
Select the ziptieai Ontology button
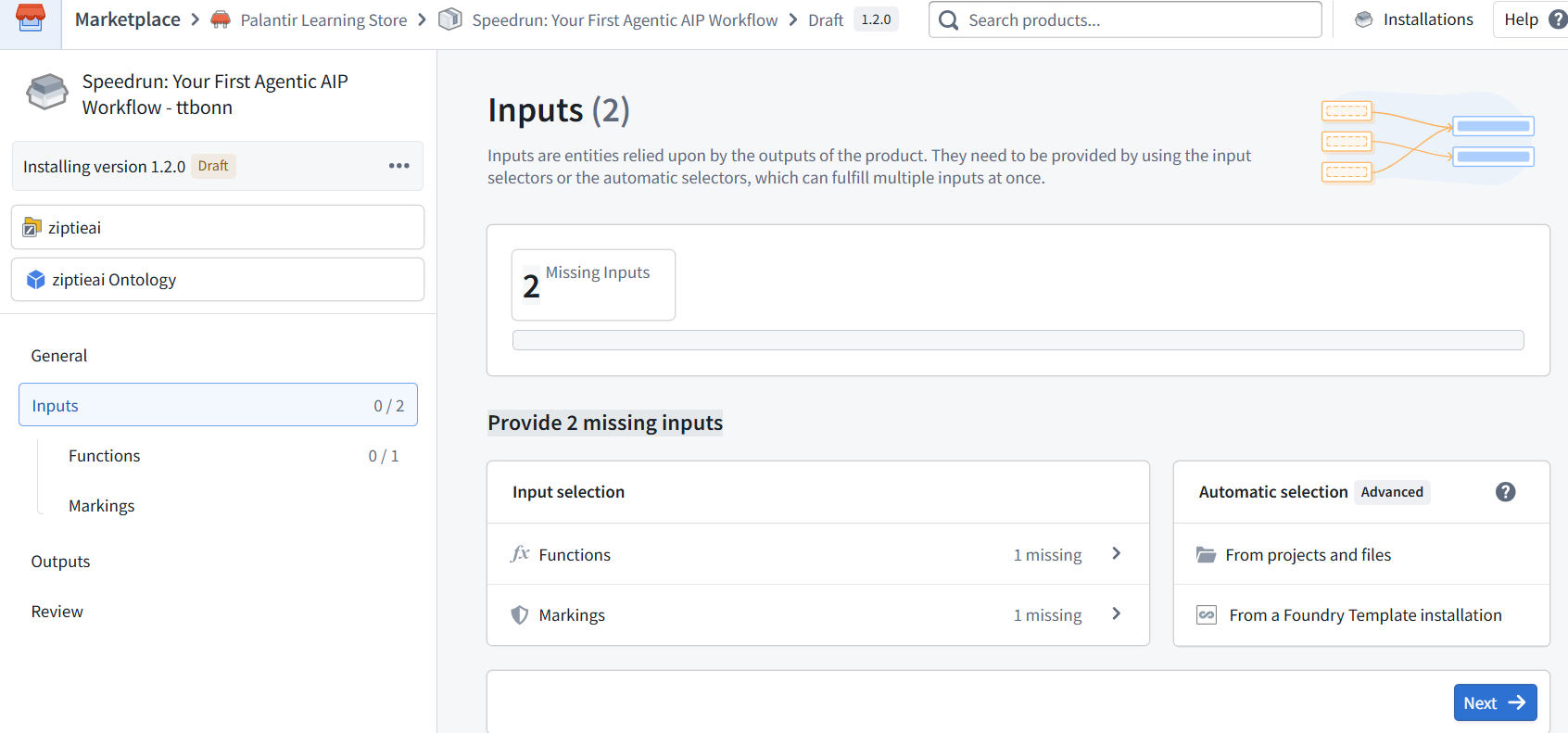tap(218, 280)
